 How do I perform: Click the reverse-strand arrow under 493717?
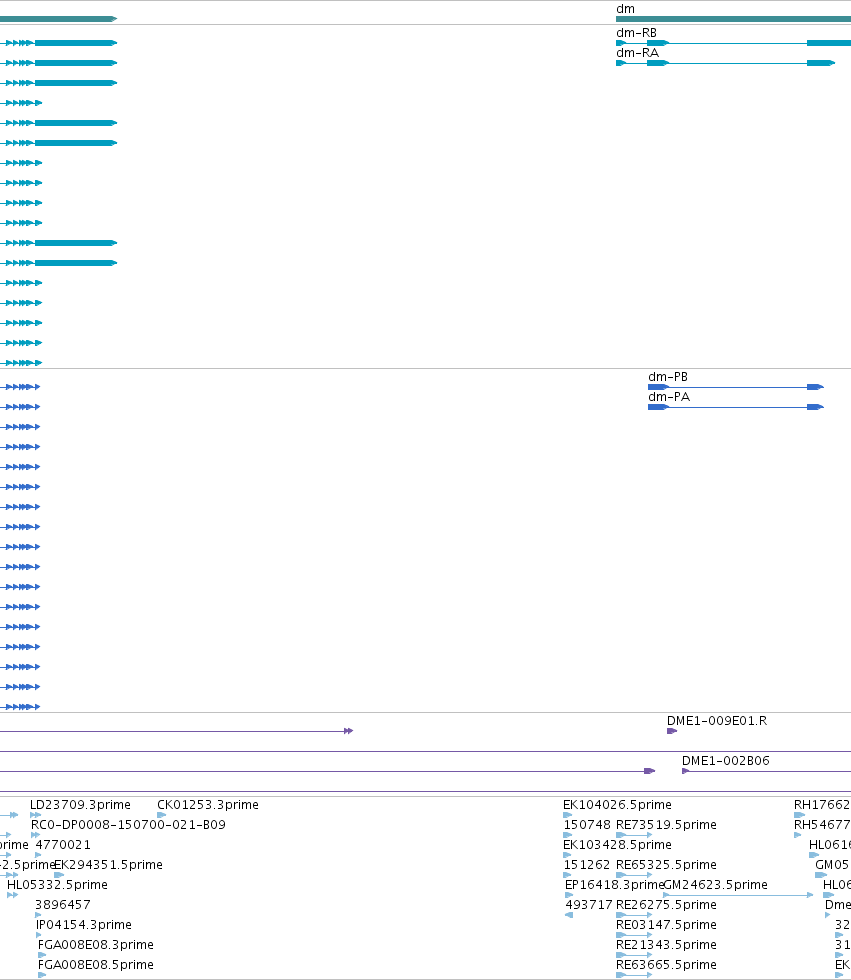(x=569, y=915)
